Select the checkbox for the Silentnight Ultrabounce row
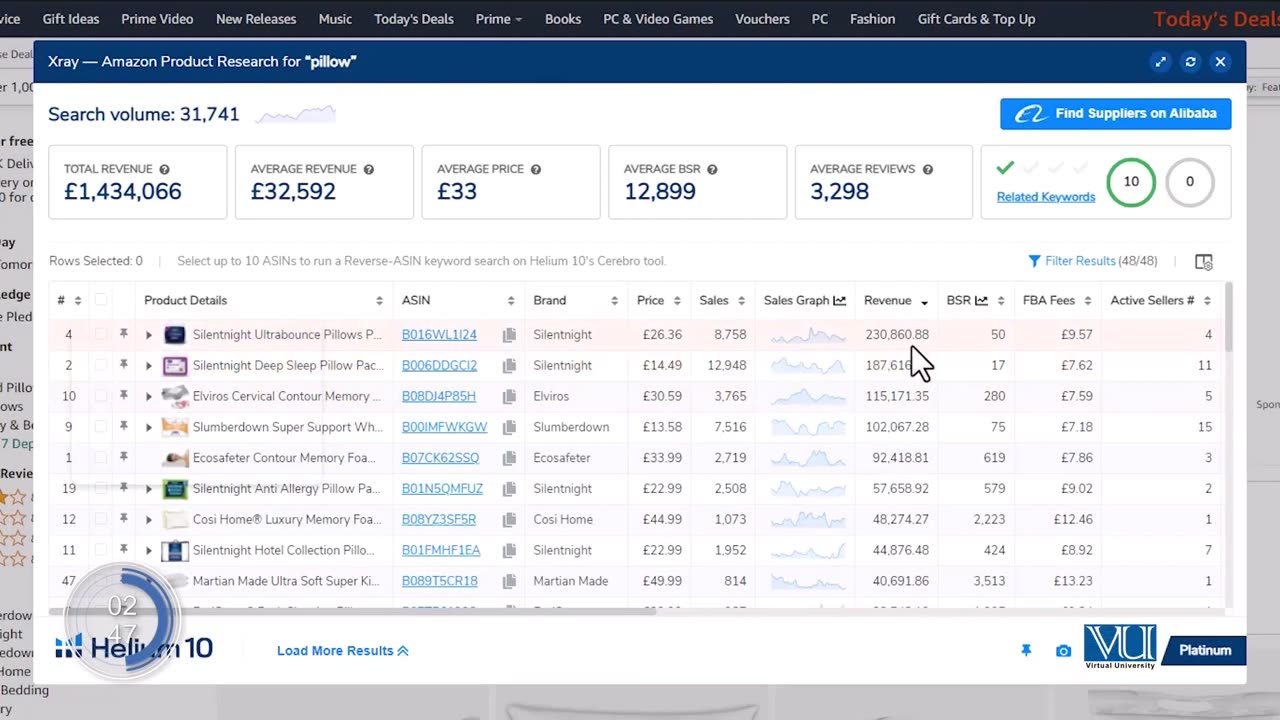 click(101, 334)
